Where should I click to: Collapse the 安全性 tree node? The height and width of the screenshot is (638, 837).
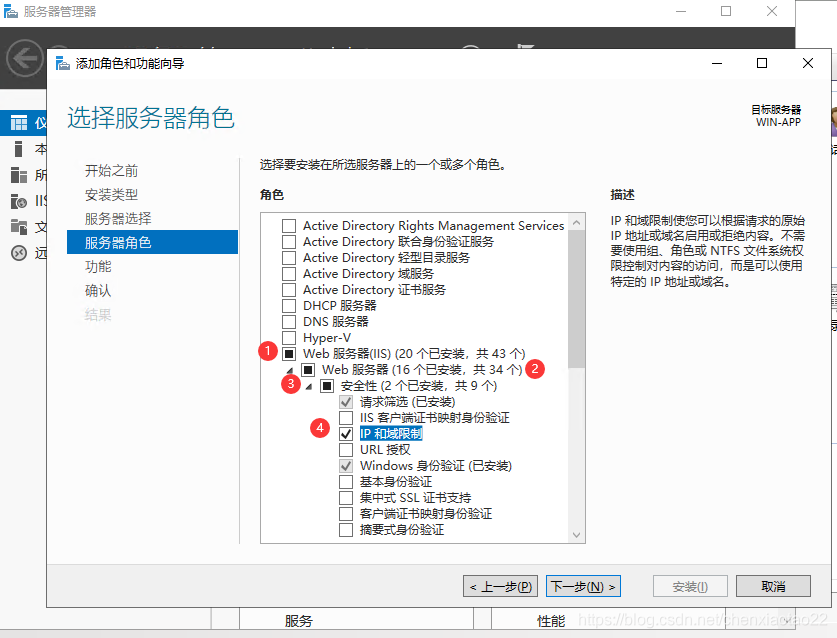(309, 386)
